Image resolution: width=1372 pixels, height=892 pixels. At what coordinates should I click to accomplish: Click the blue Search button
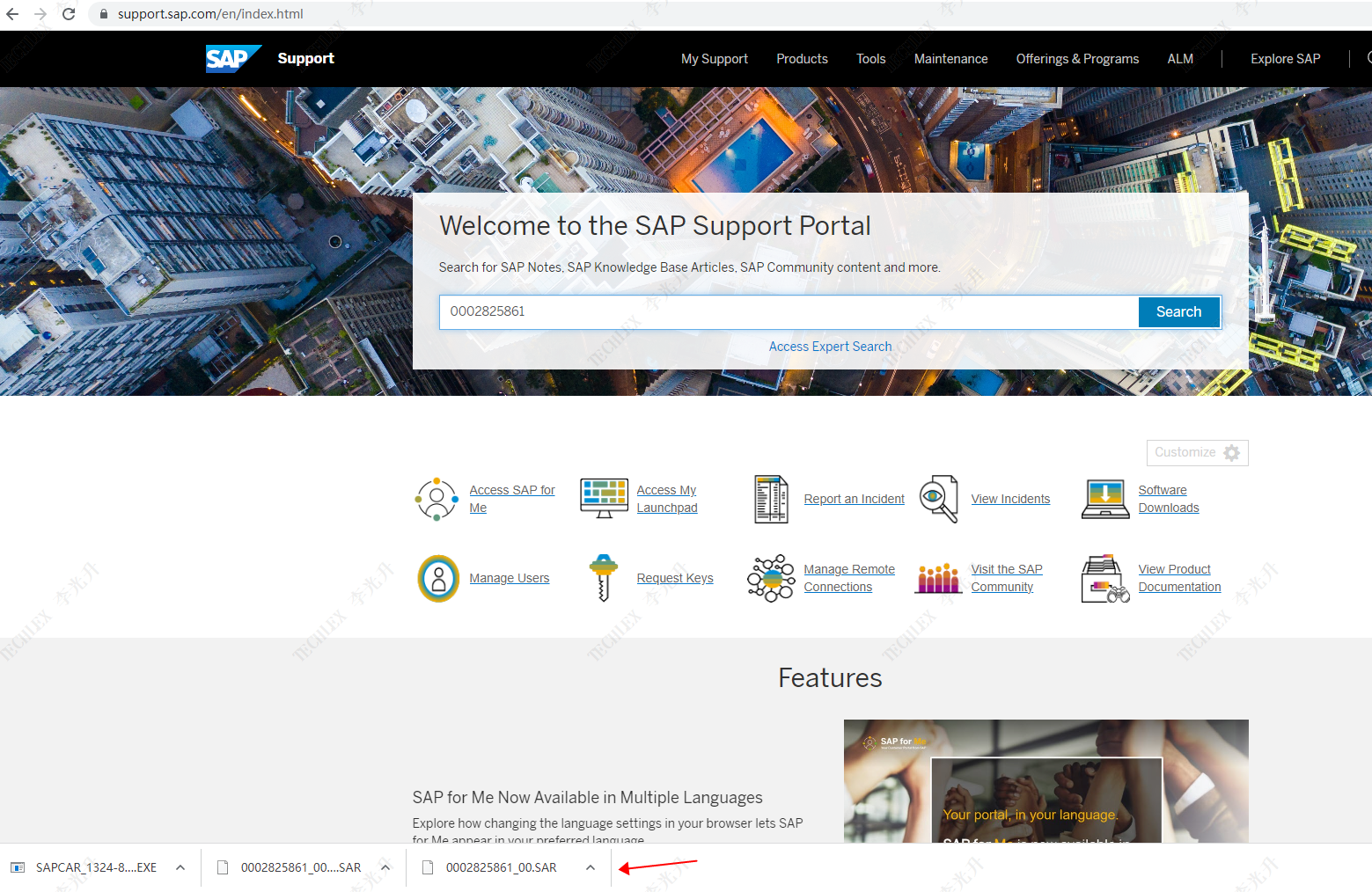1178,312
